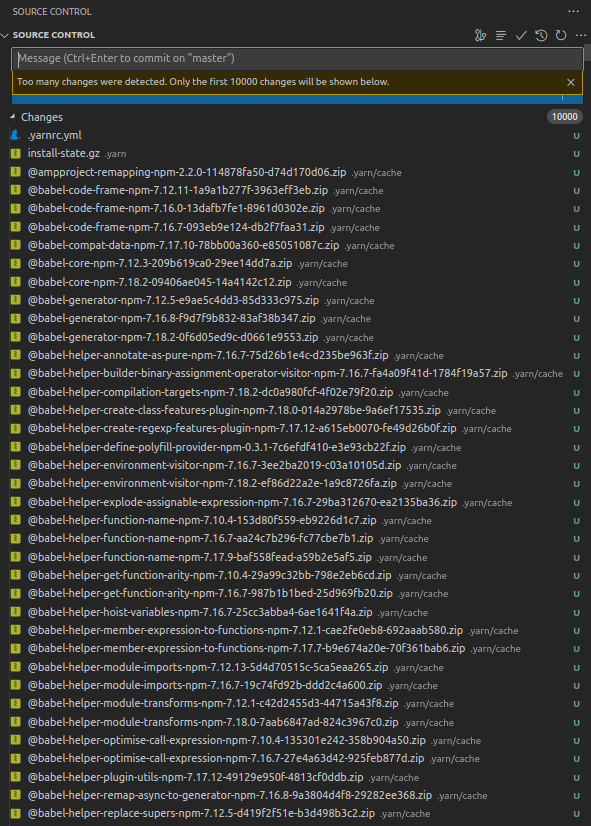Select @babel-compat-data-npm-7.17.10 zip file
Screen dimensions: 591x826
183,245
